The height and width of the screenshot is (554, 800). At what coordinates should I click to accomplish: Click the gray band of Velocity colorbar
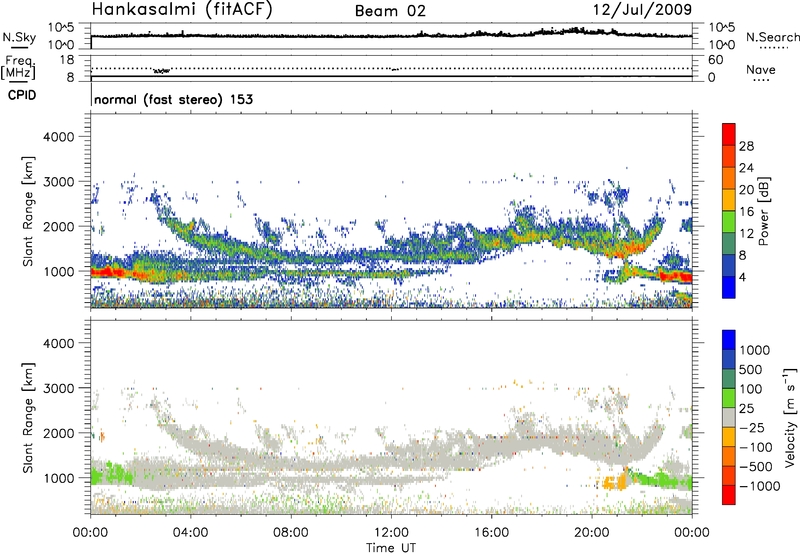[x=729, y=417]
